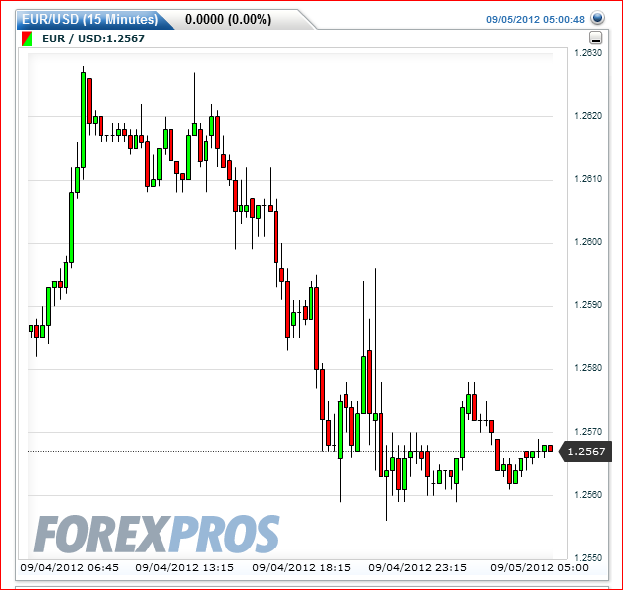This screenshot has width=623, height=590.
Task: Click the 1.2610 price axis label
Action: (588, 179)
